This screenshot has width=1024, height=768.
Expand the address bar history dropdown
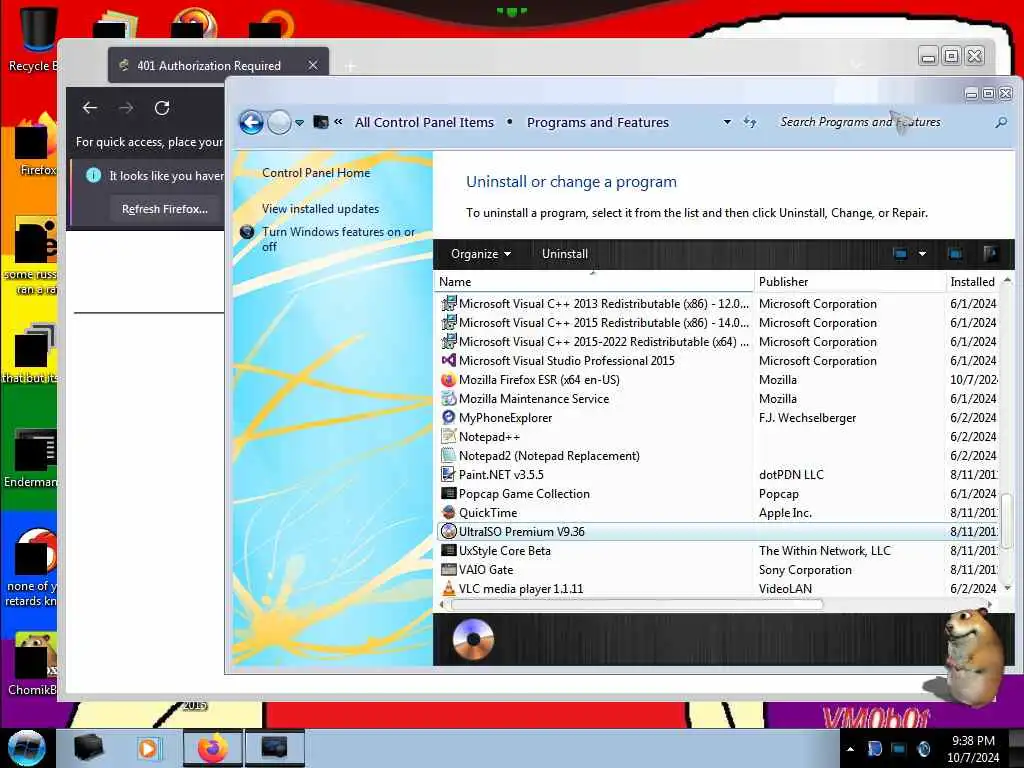point(727,122)
